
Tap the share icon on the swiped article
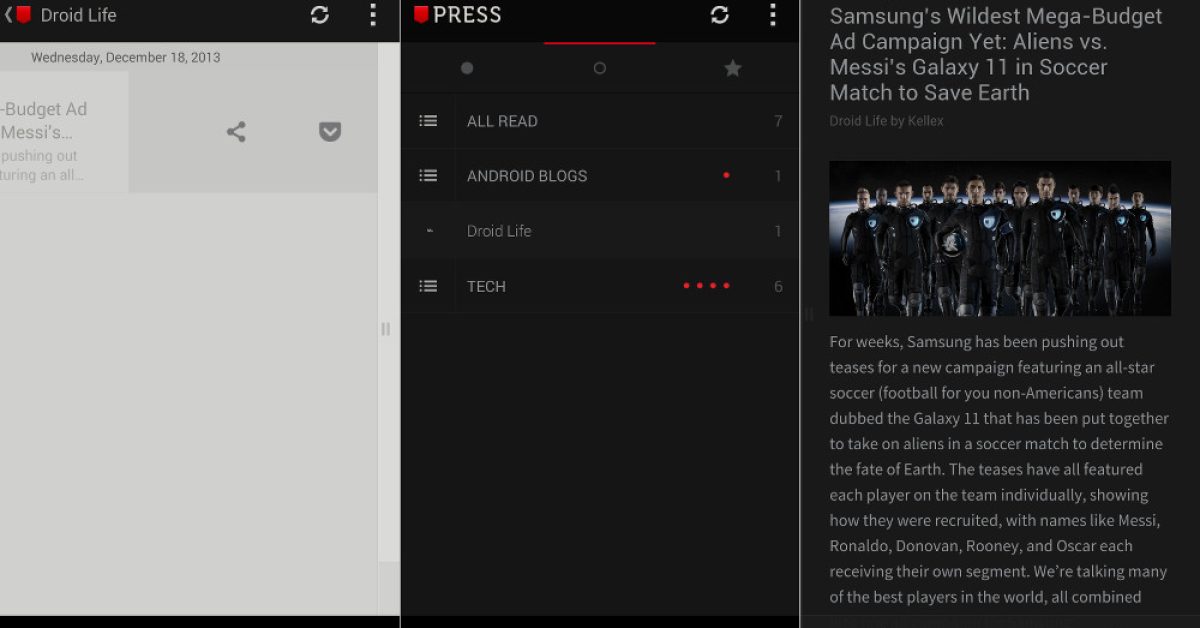[x=236, y=132]
